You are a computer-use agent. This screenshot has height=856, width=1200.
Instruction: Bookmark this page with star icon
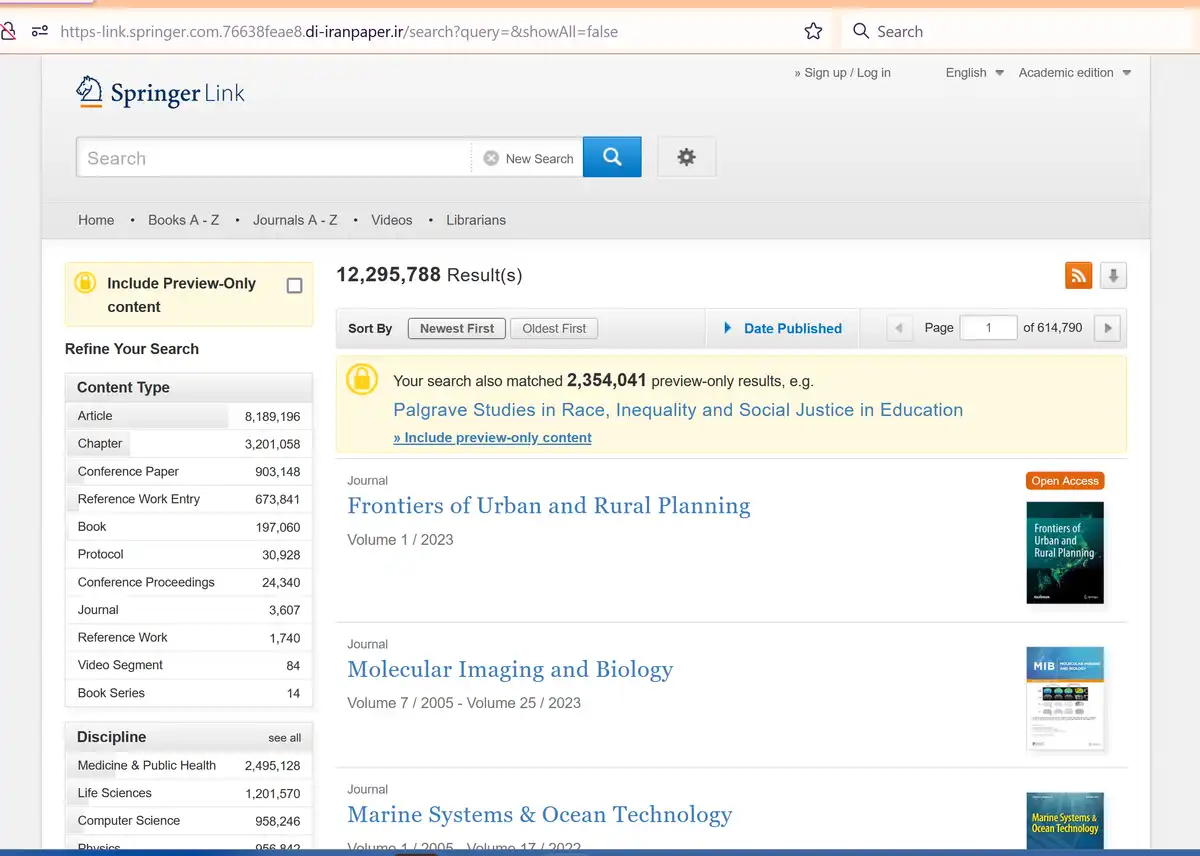click(813, 31)
